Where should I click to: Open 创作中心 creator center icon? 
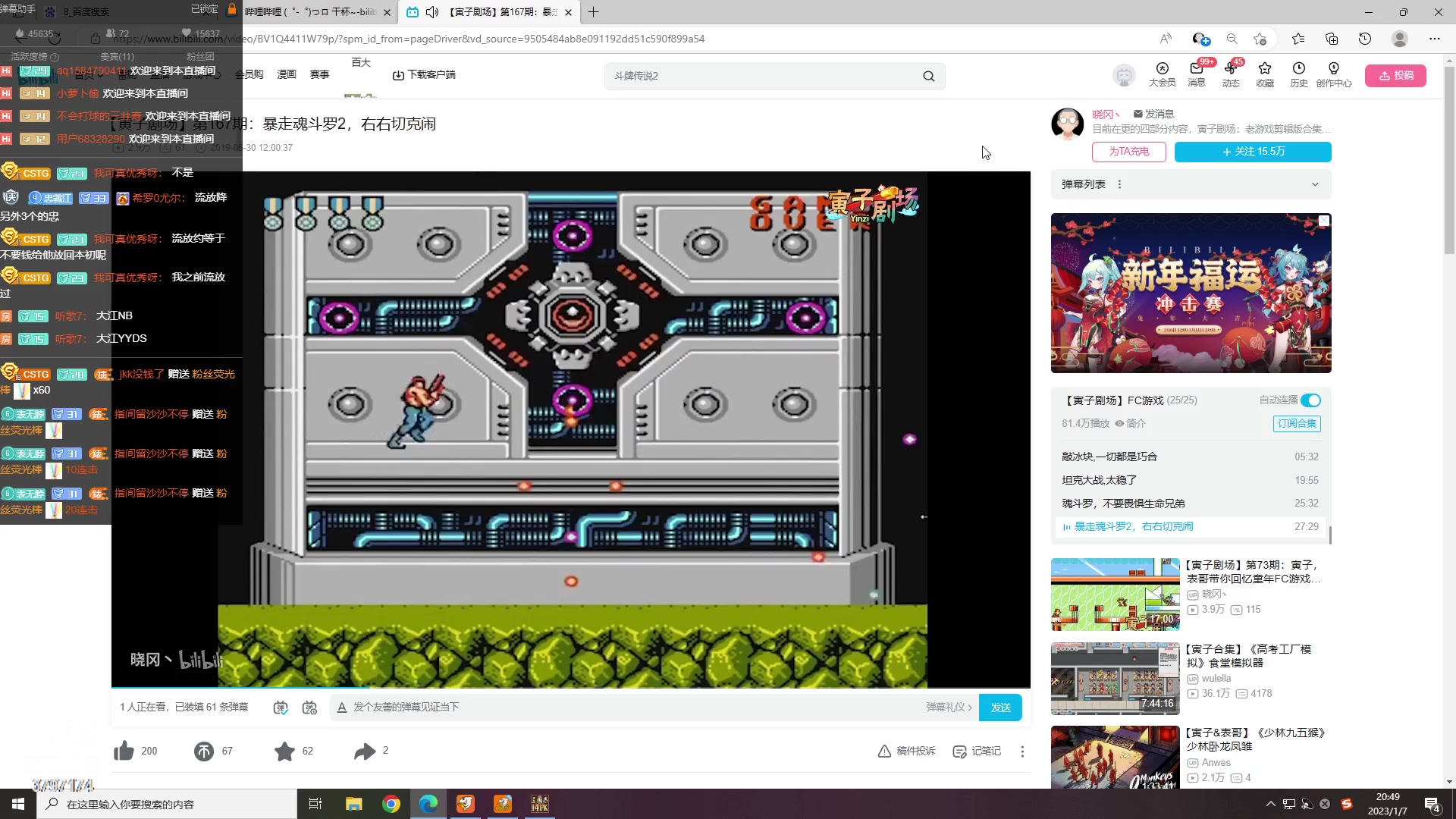(x=1334, y=74)
